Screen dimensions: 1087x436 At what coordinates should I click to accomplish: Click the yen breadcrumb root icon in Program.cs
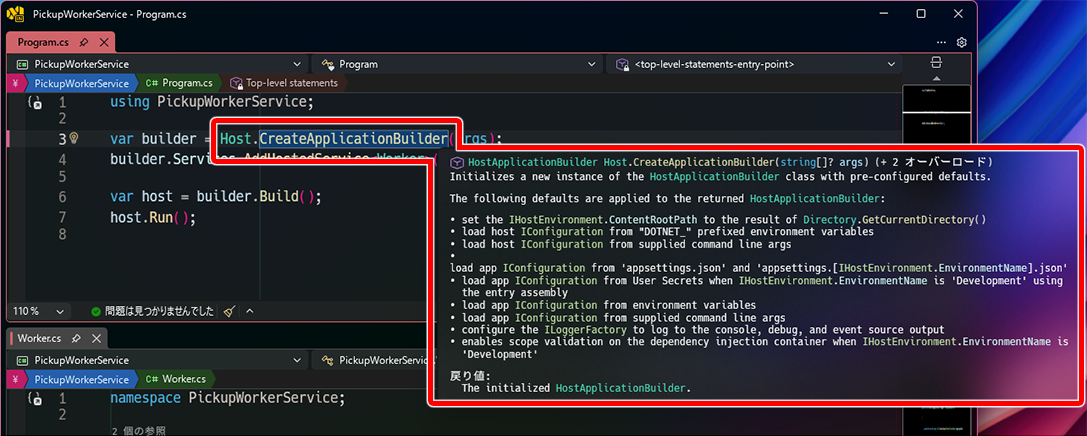pos(15,83)
